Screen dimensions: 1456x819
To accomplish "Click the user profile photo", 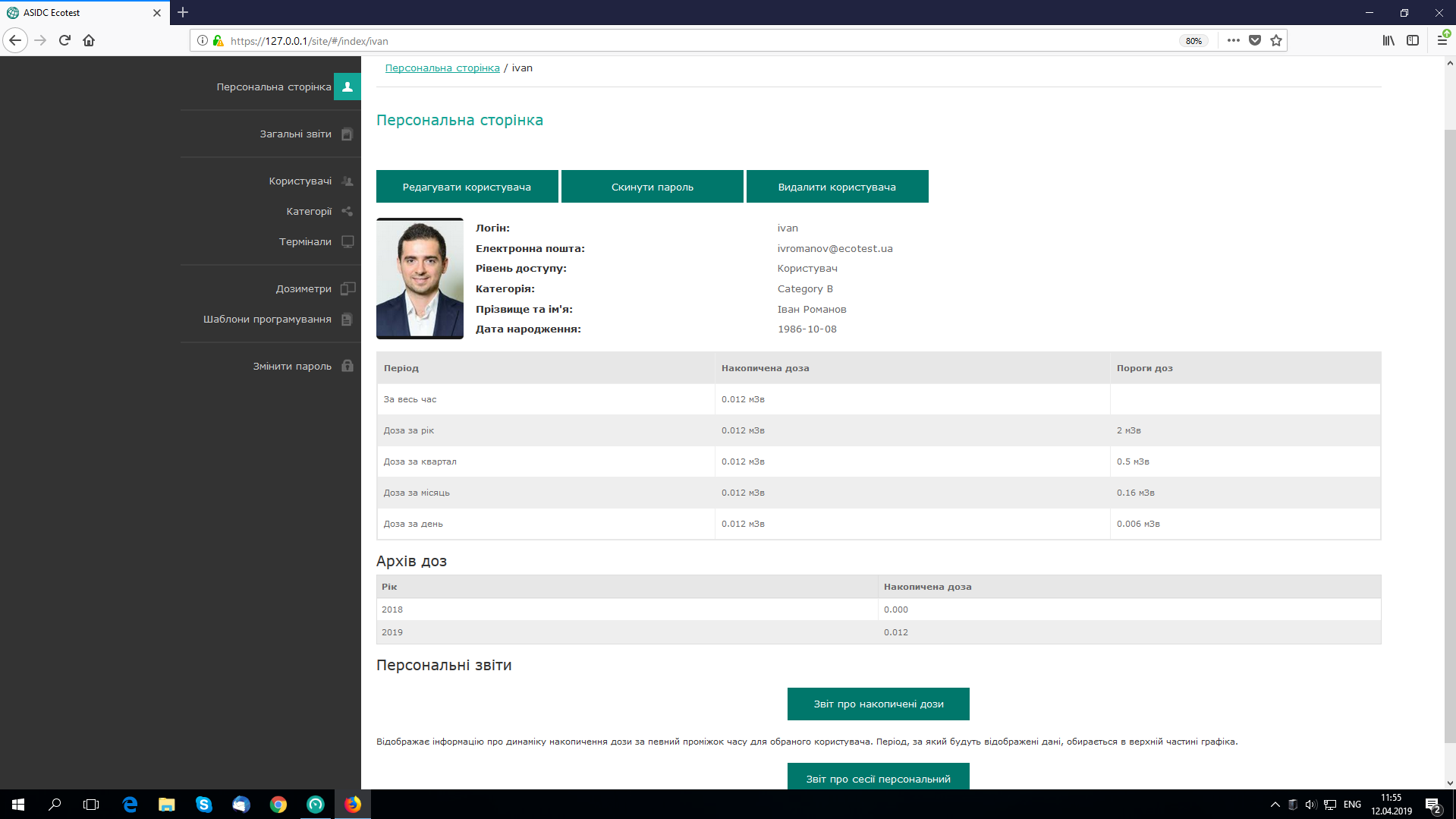I will point(420,279).
